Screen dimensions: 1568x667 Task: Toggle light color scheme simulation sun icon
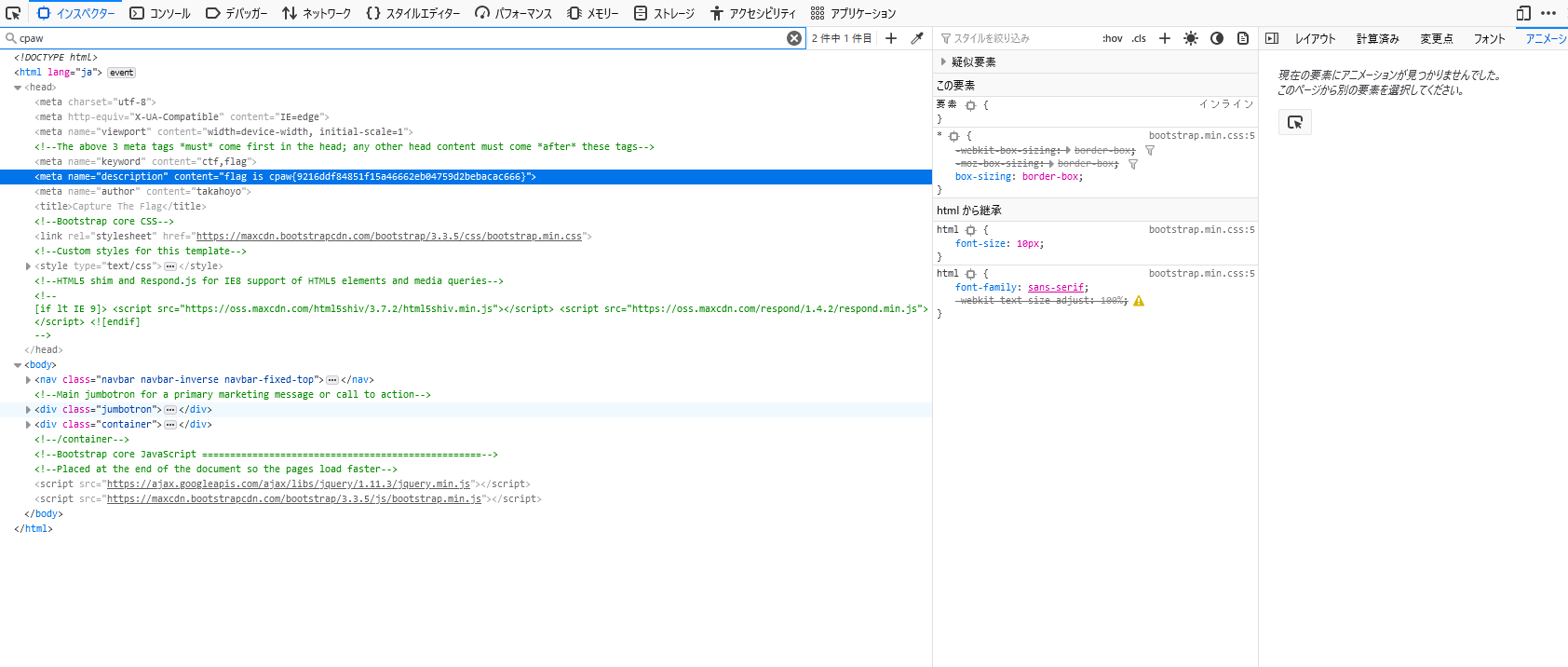(x=1191, y=38)
